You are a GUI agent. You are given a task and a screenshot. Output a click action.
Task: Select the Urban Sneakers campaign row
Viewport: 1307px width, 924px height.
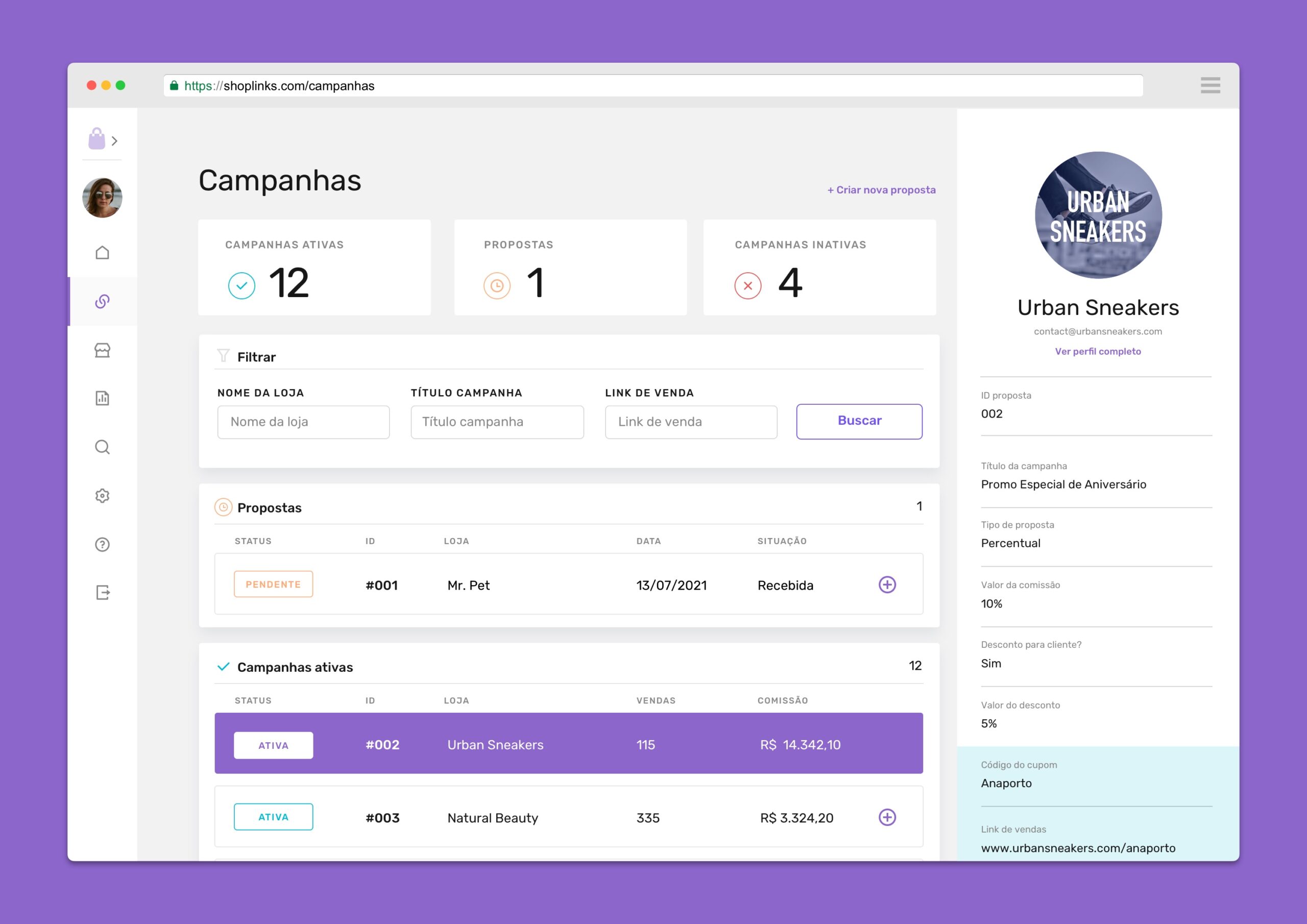(x=568, y=743)
